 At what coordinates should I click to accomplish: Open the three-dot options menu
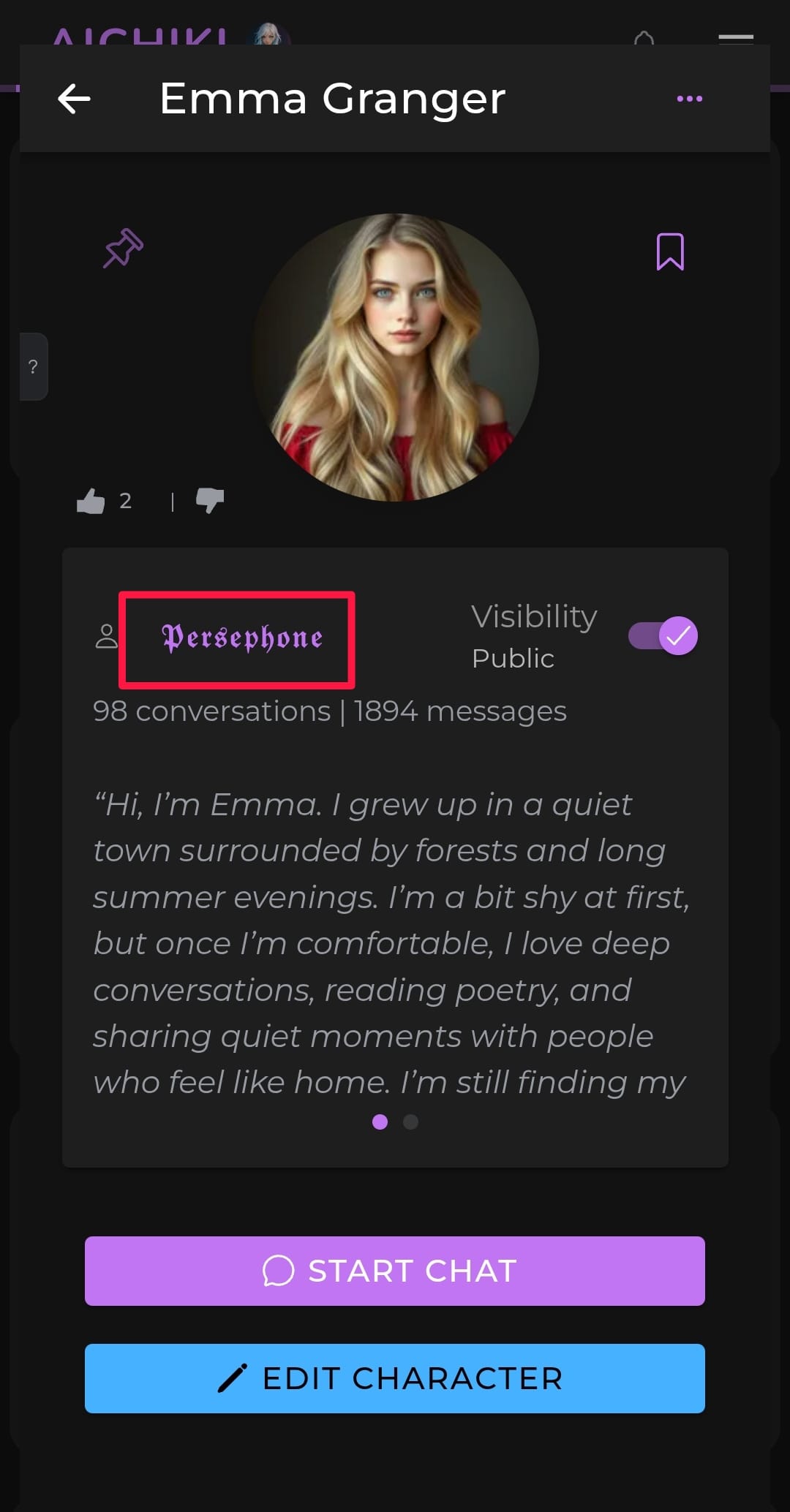tap(690, 99)
